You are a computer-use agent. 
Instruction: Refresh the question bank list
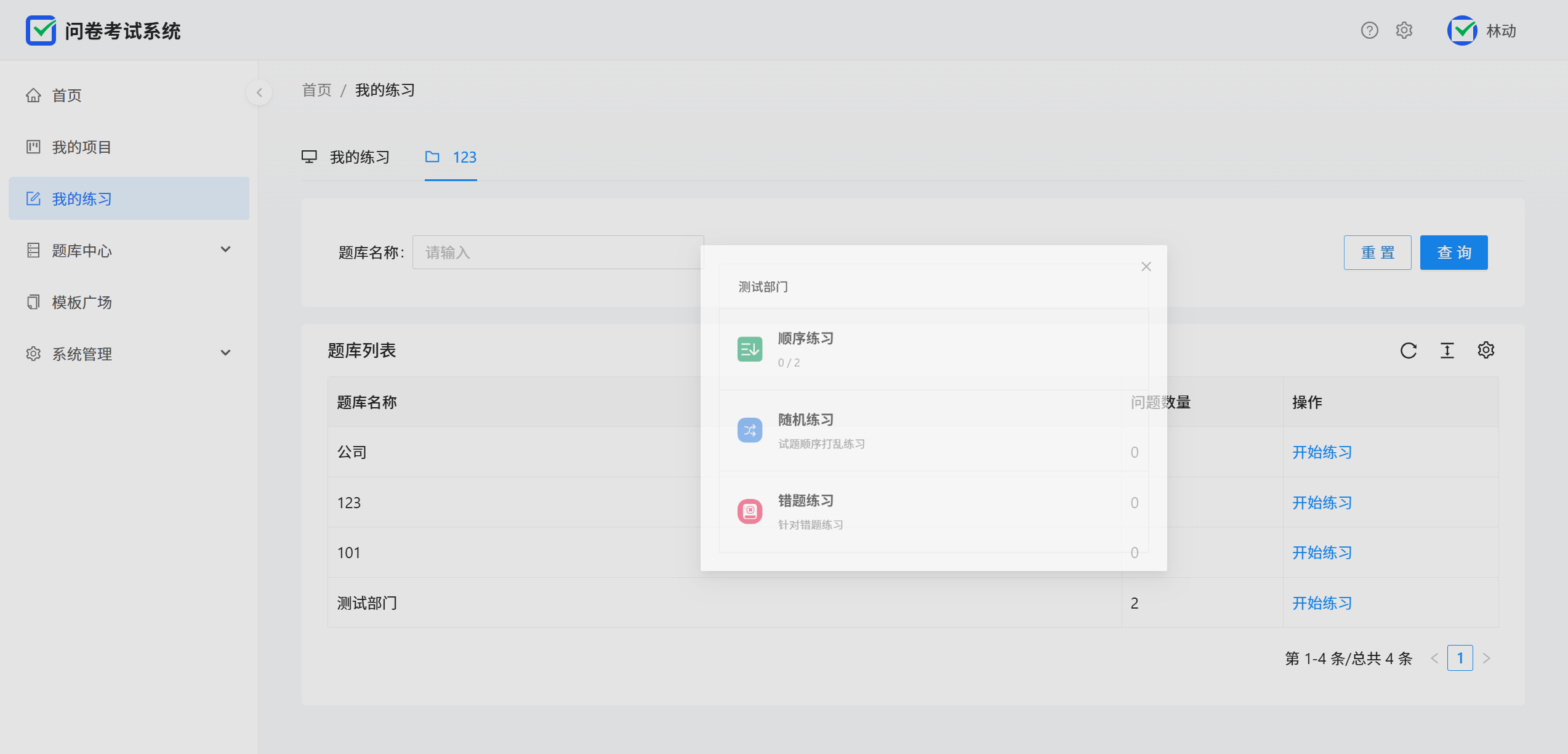[x=1409, y=351]
